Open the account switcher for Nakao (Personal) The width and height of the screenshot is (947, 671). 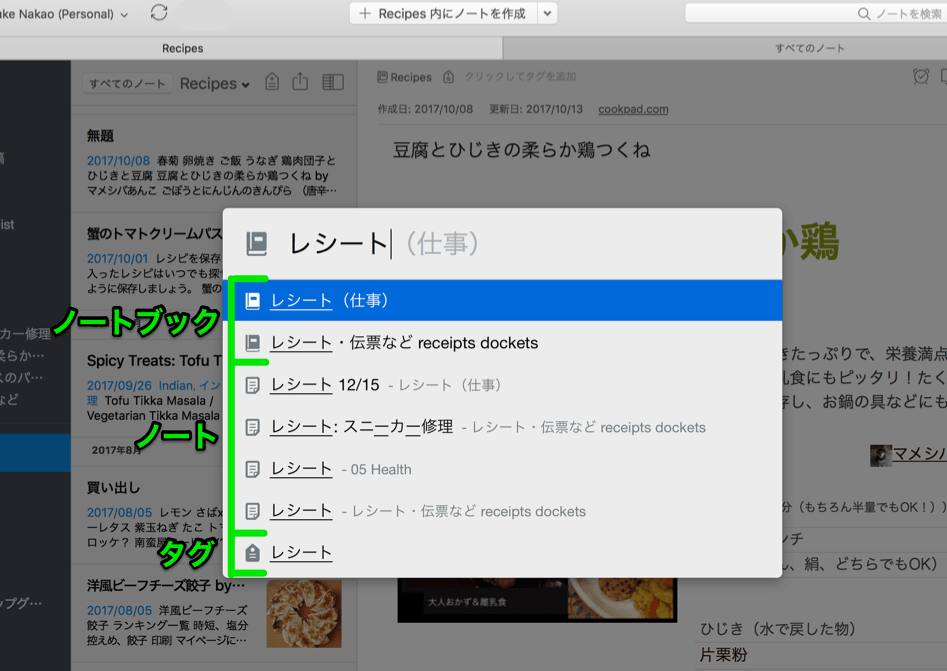click(x=64, y=14)
